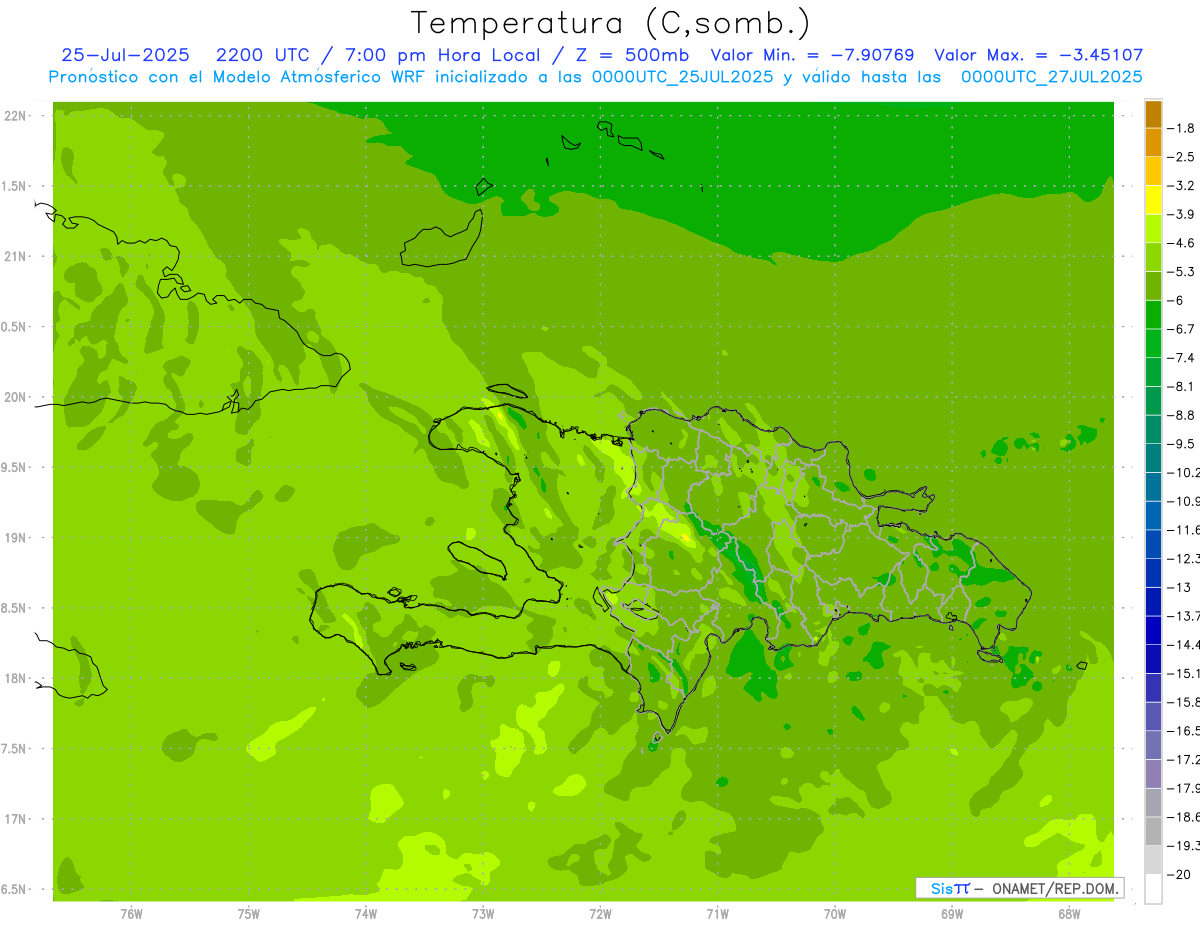Click the "68W" longitude label
This screenshot has height=927, width=1200.
point(1068,913)
